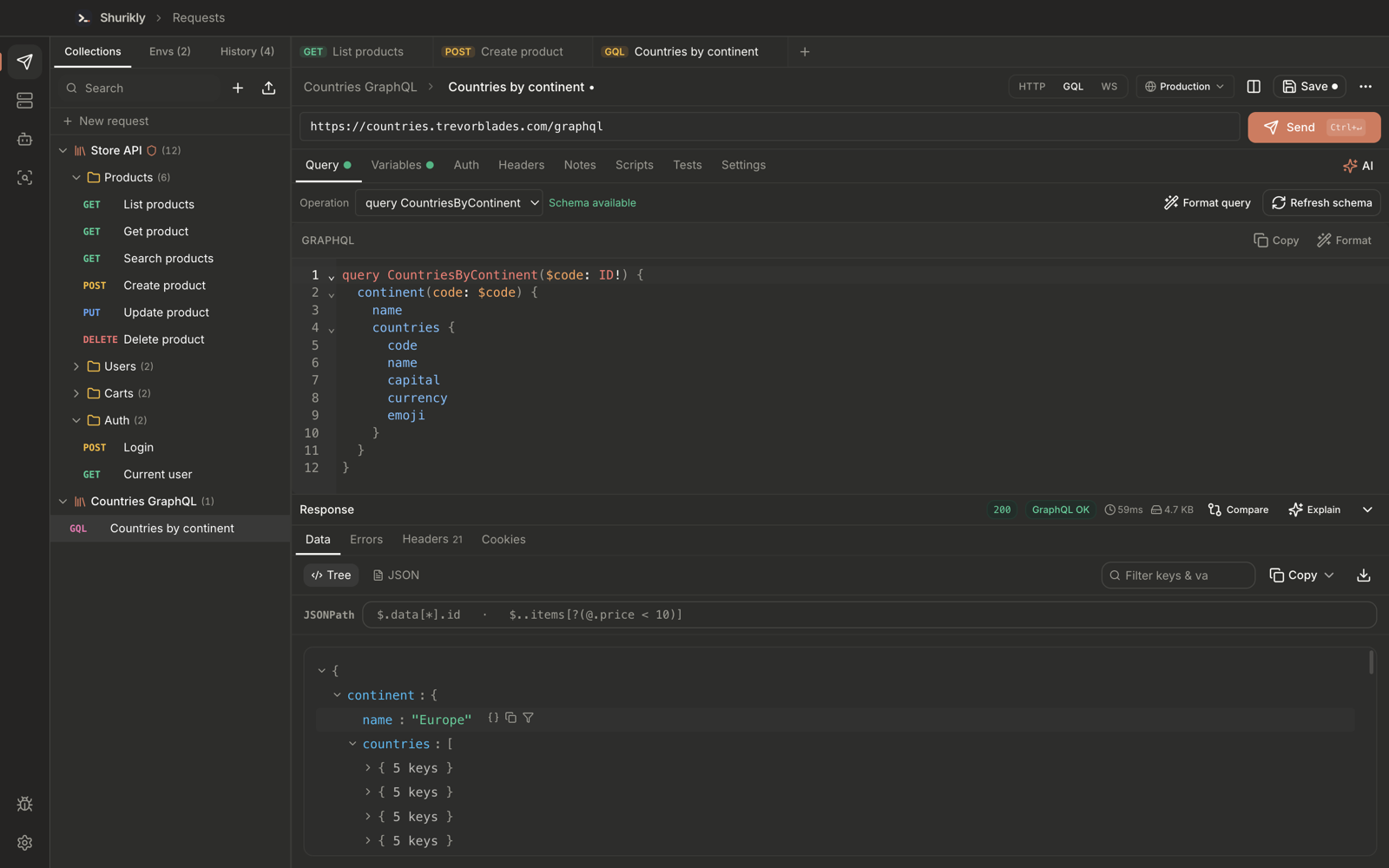The height and width of the screenshot is (868, 1389).
Task: Switch to the Variables tab
Action: [x=402, y=165]
